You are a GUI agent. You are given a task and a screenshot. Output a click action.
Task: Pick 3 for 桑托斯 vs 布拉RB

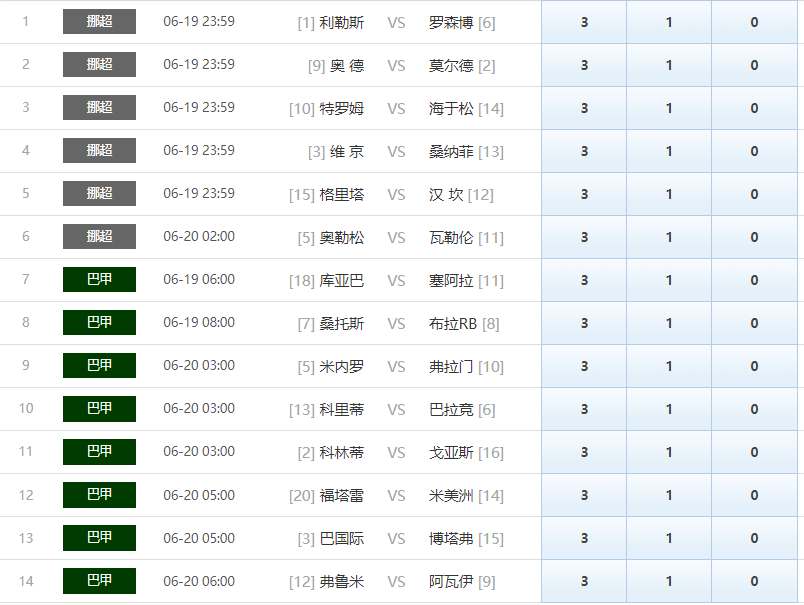[x=584, y=324]
